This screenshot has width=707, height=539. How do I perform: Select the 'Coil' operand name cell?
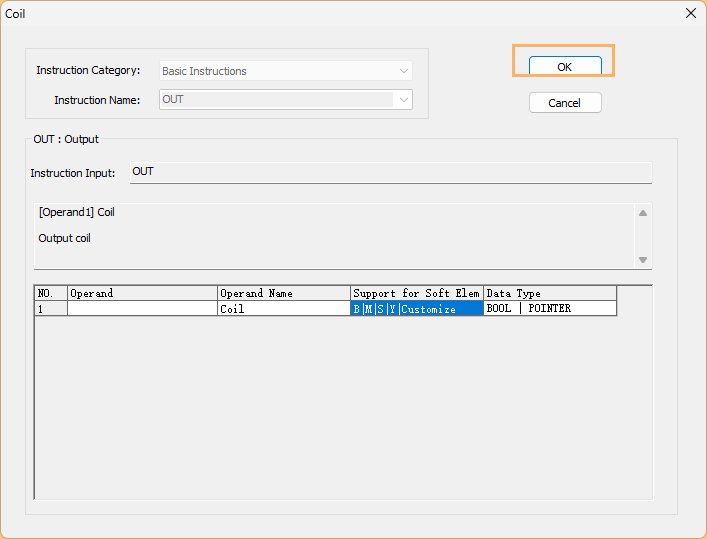[x=284, y=309]
